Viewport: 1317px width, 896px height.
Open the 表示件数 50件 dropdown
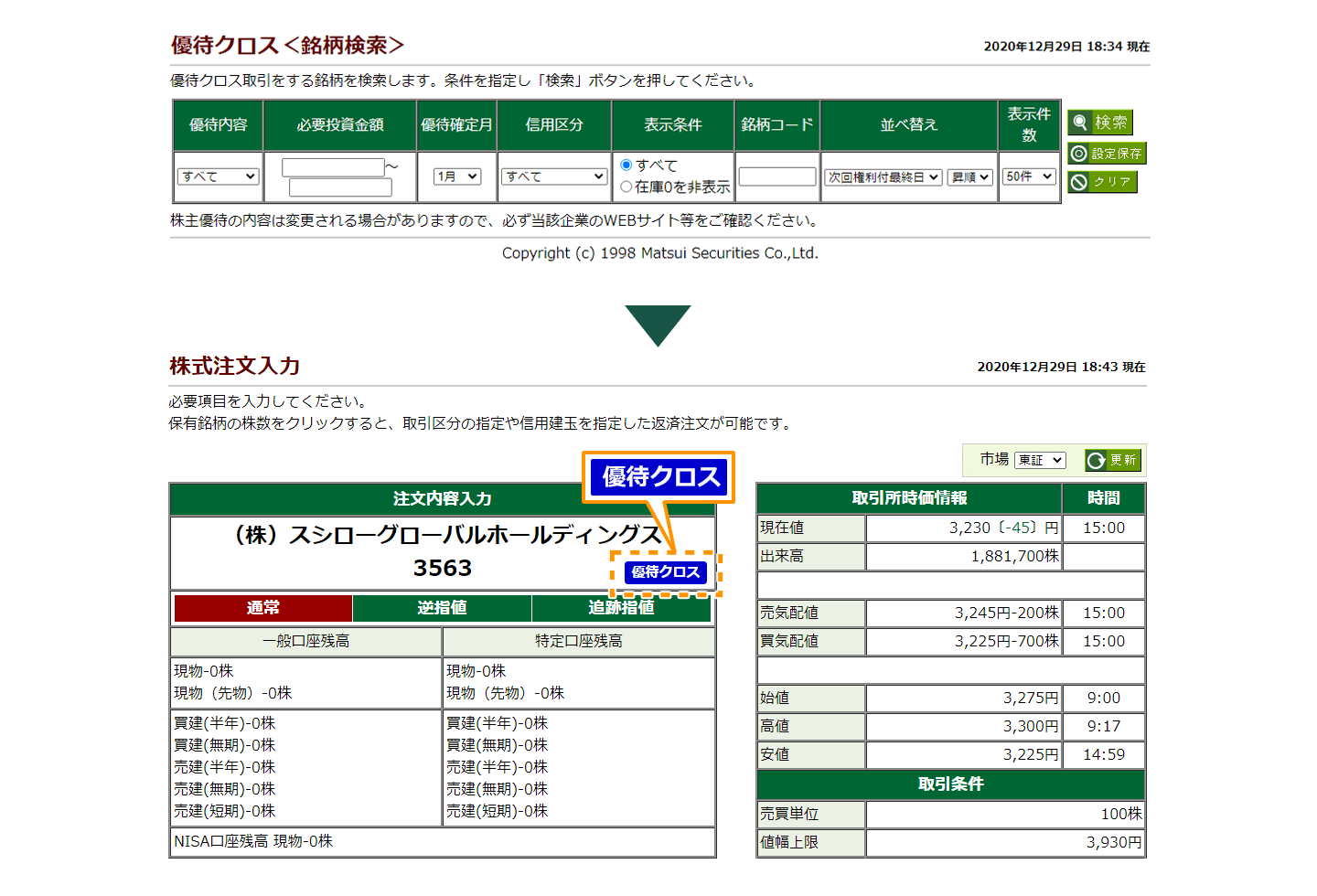pyautogui.click(x=1029, y=176)
